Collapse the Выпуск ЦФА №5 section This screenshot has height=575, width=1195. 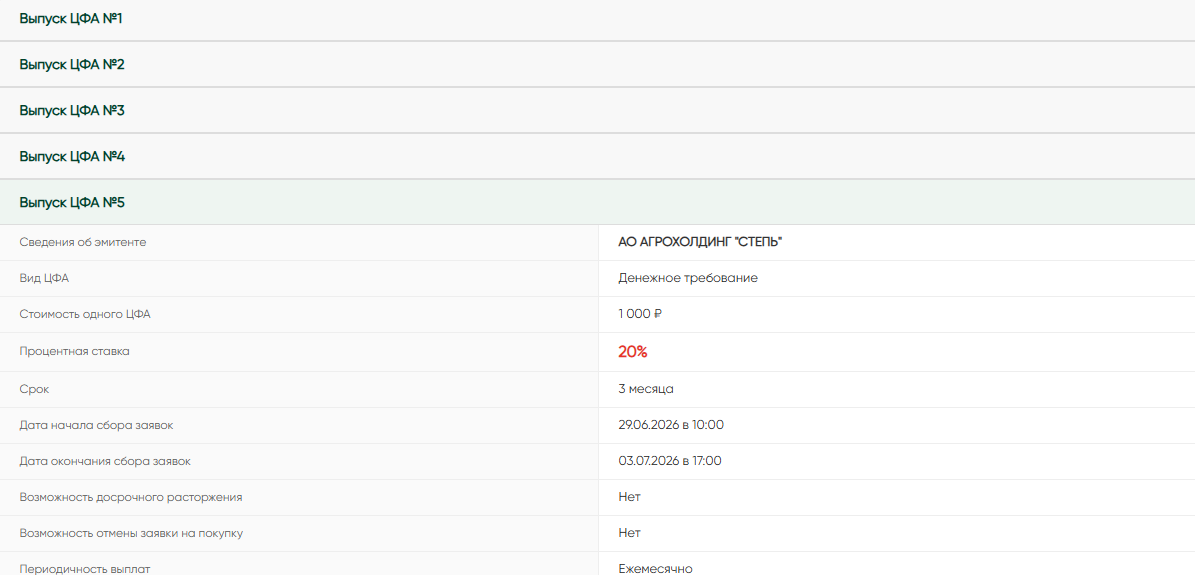[x=598, y=203]
